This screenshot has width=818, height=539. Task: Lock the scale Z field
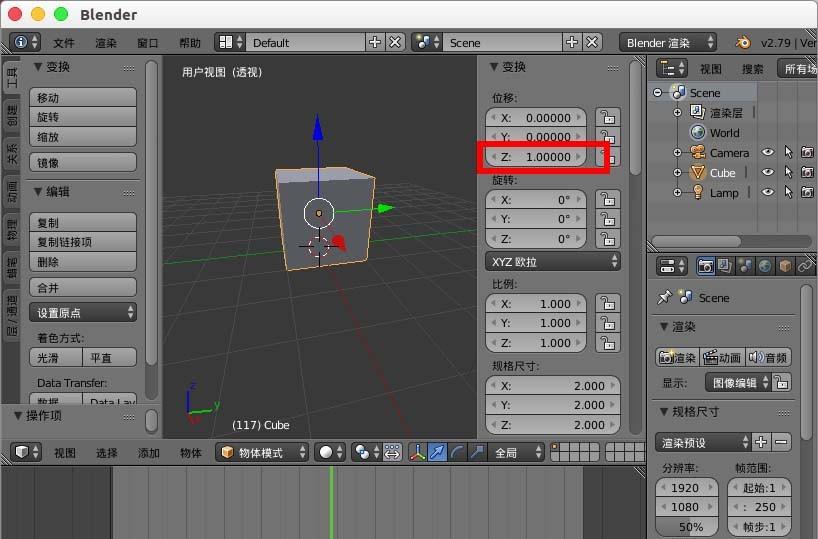point(607,343)
